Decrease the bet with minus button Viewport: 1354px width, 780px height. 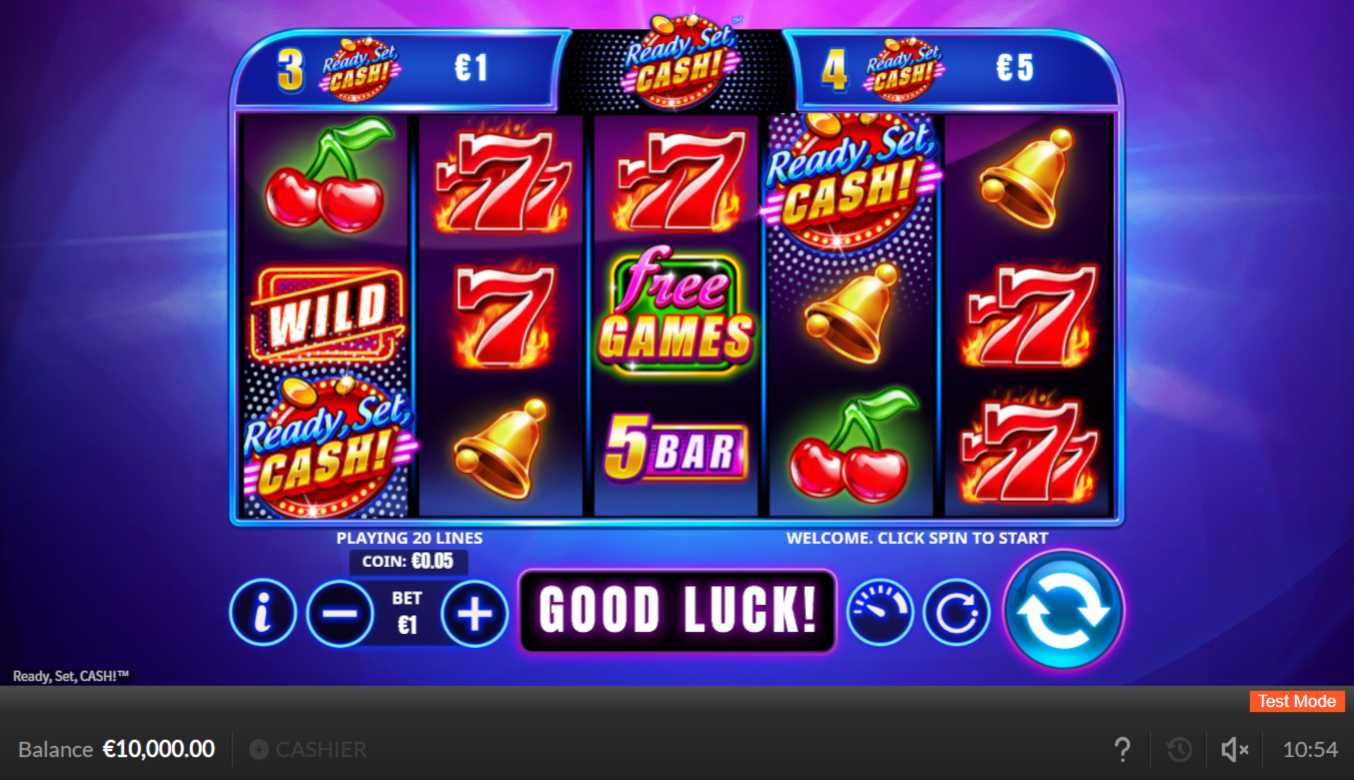340,613
